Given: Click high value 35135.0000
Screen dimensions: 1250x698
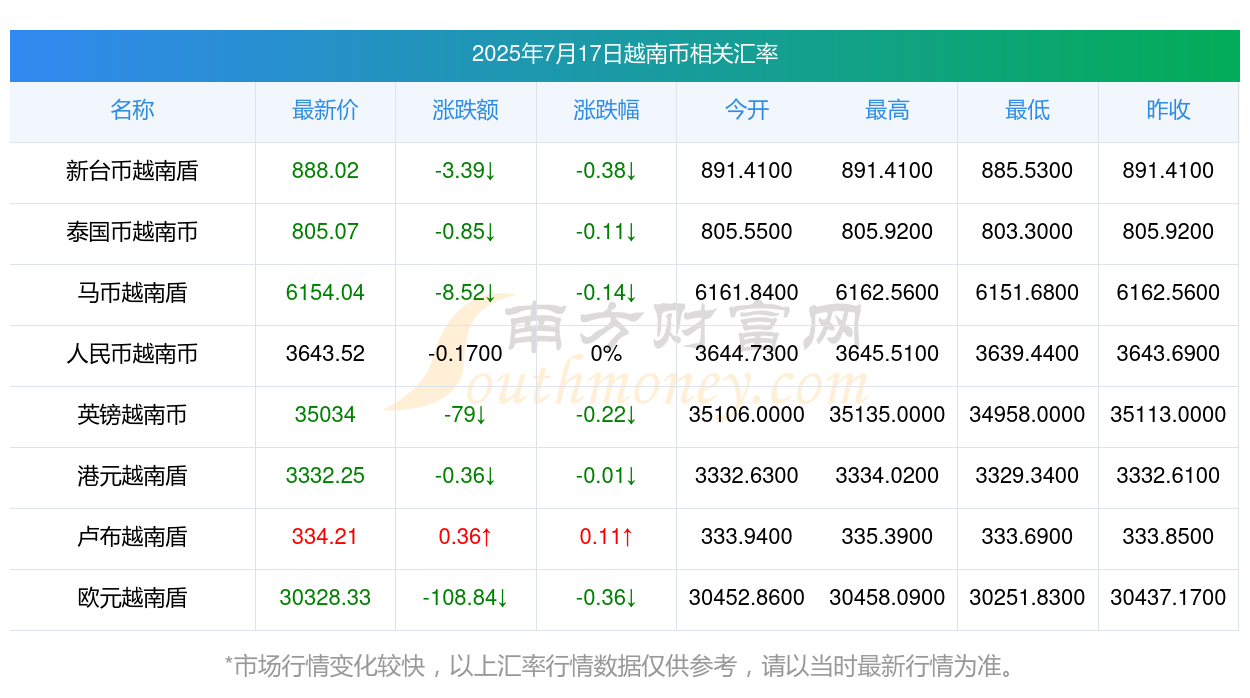Looking at the screenshot, I should 887,415.
